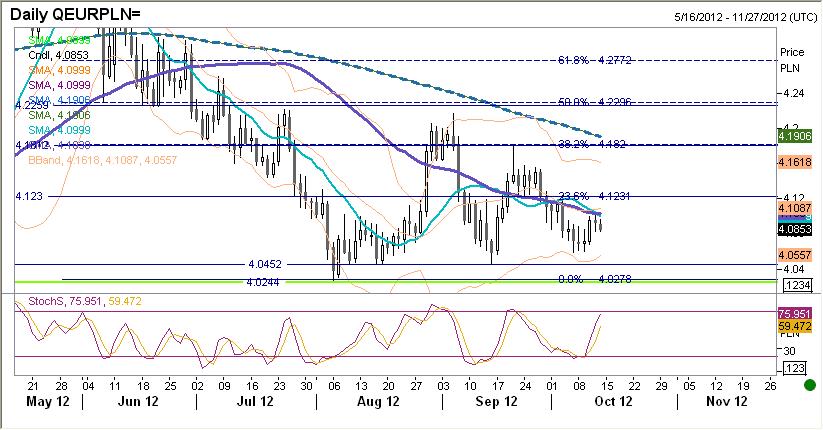The width and height of the screenshot is (823, 430).
Task: Select the green 4.1906 SMA price tag
Action: click(x=795, y=137)
